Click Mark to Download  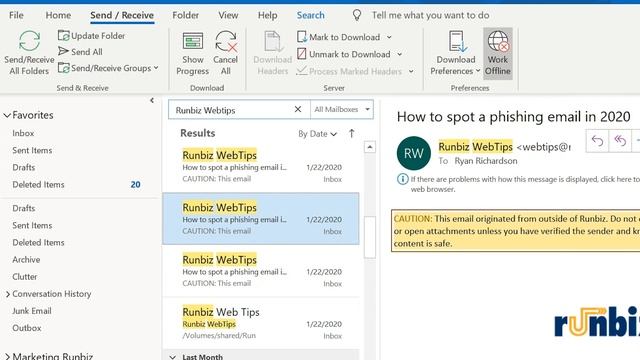[x=339, y=37]
